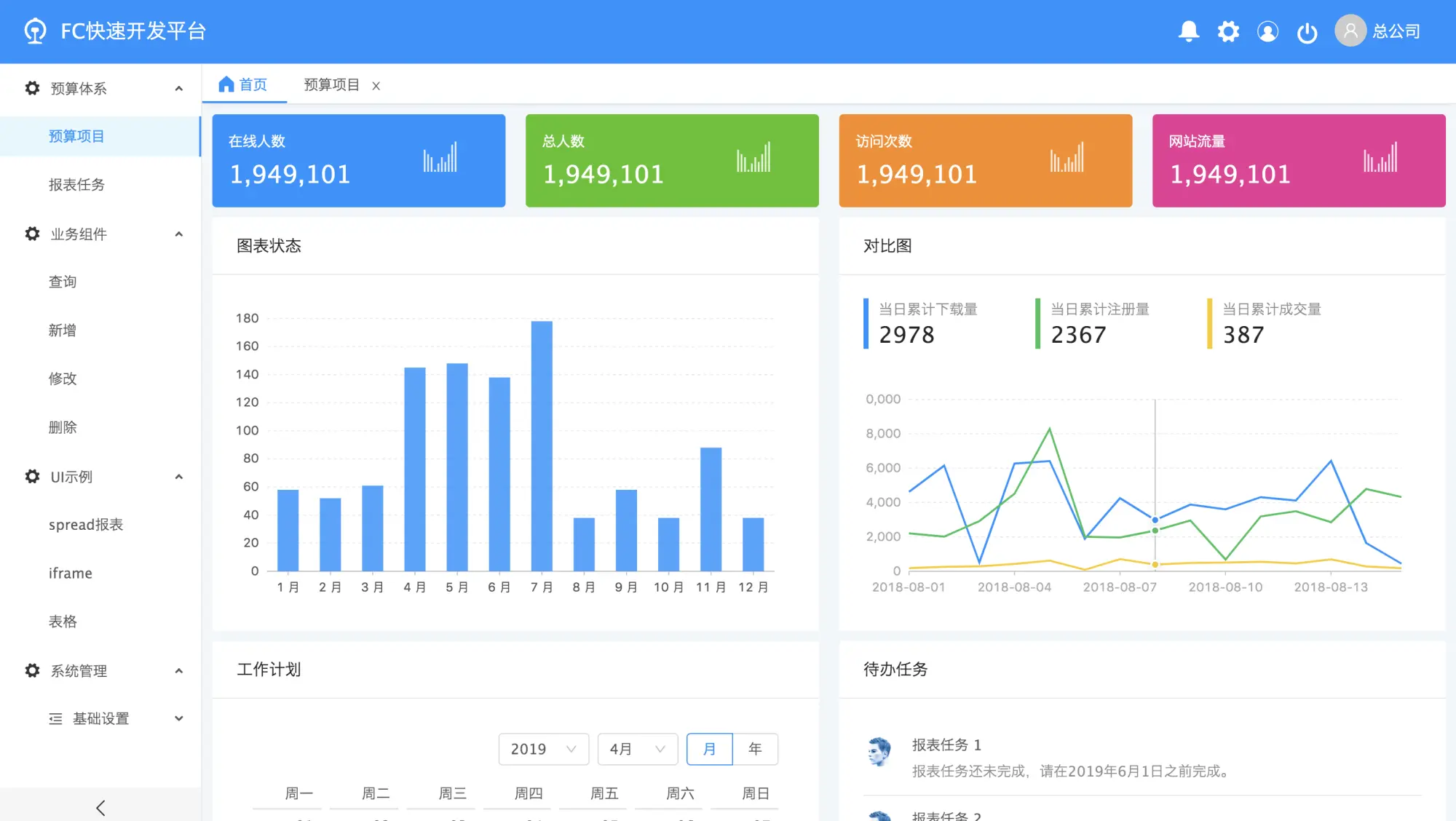1456x821 pixels.
Task: Click the FC platform logo icon
Action: (x=35, y=31)
